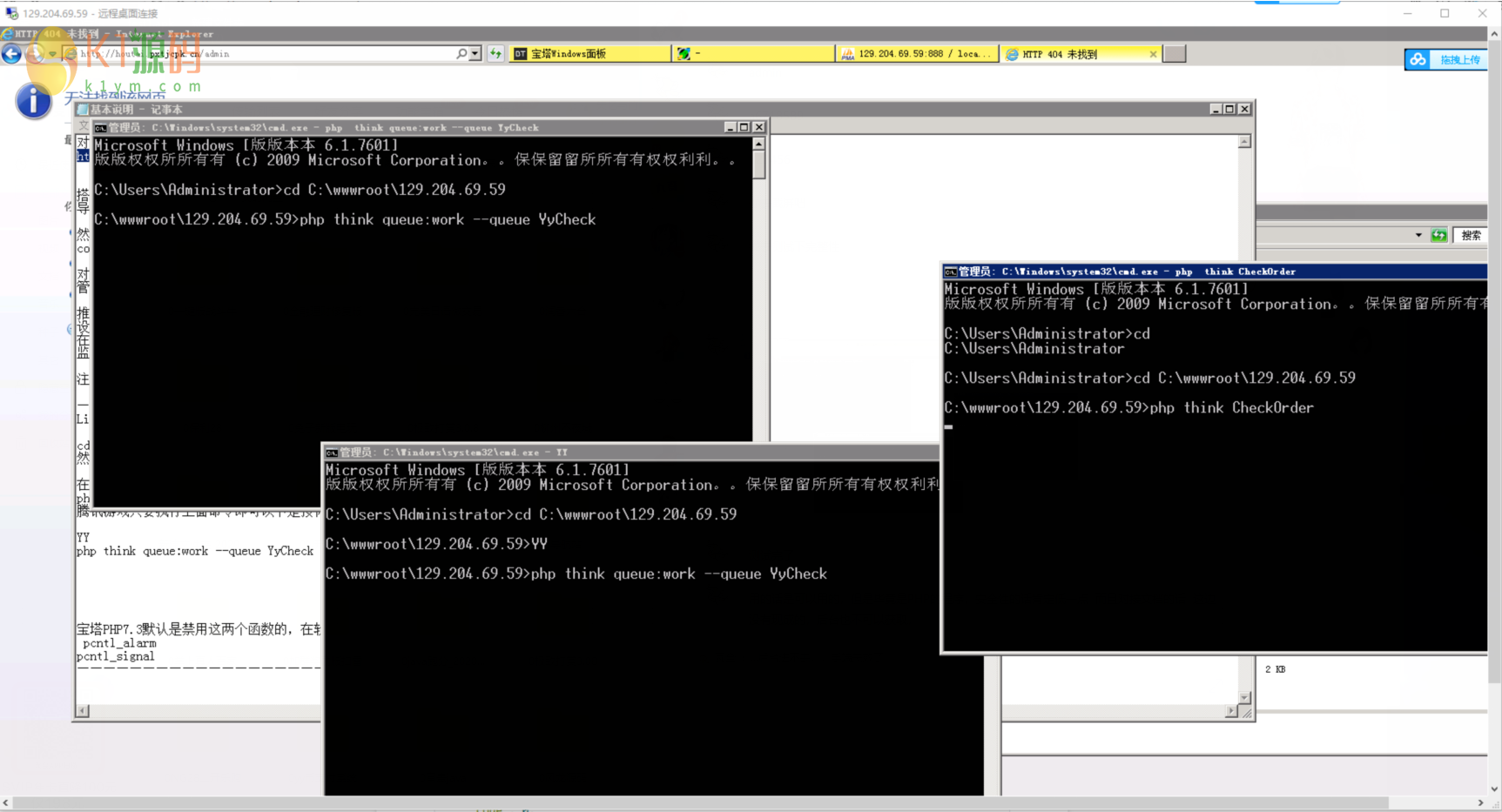This screenshot has height=812, width=1502.
Task: Click the search magnifier in address bar
Action: (461, 54)
